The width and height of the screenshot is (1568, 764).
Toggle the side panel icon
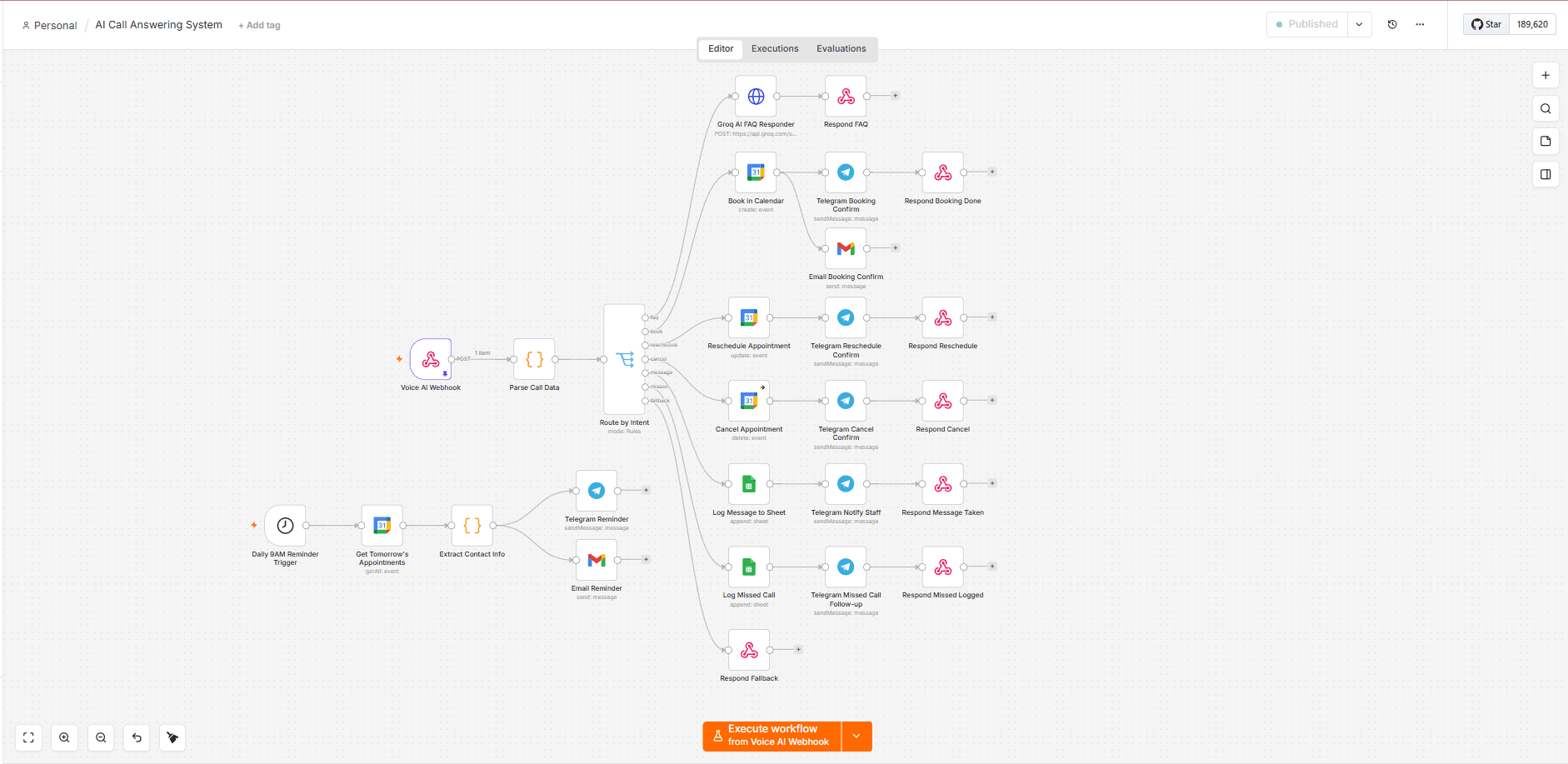coord(1546,174)
